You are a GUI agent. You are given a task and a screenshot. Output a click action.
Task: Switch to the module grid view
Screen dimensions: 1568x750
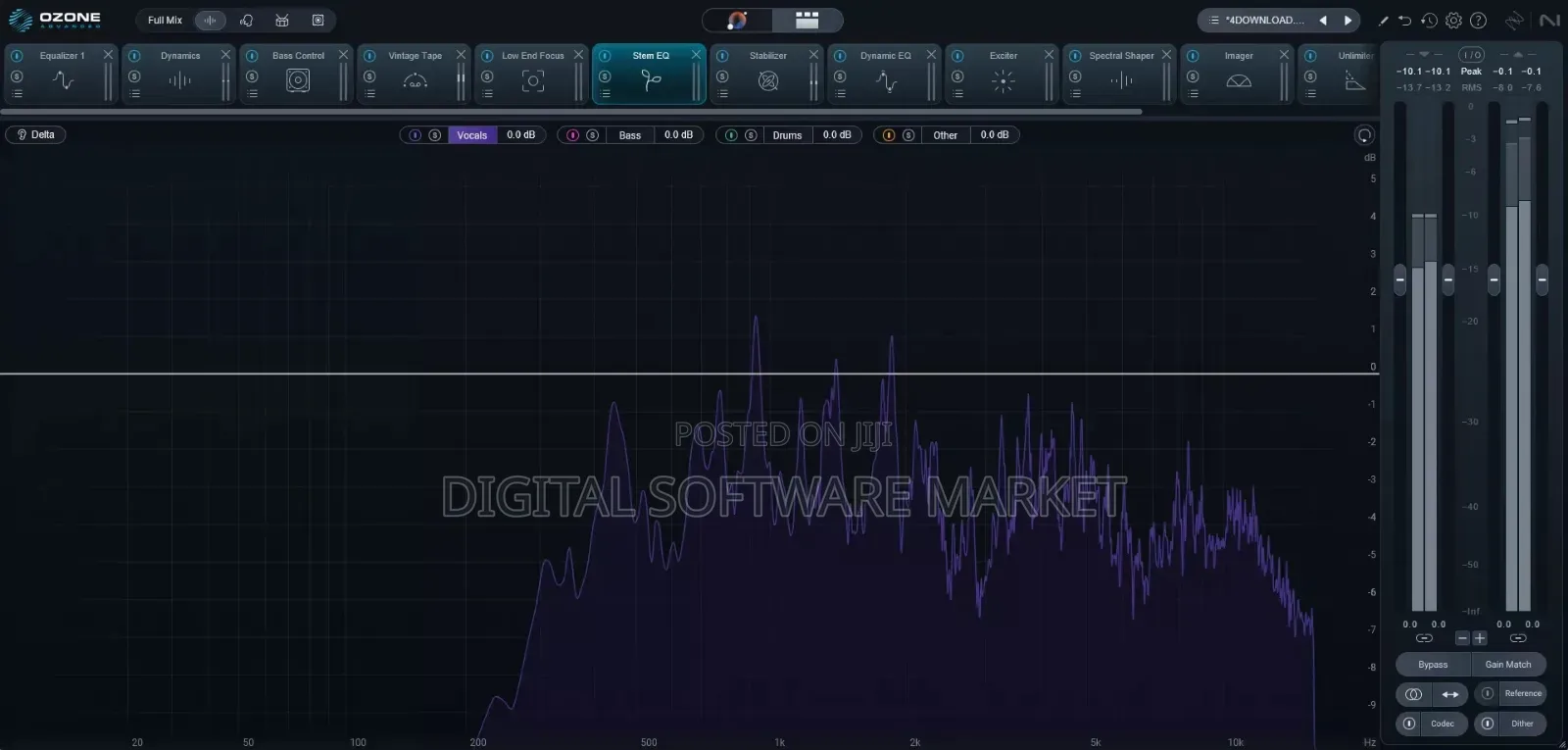[x=807, y=20]
